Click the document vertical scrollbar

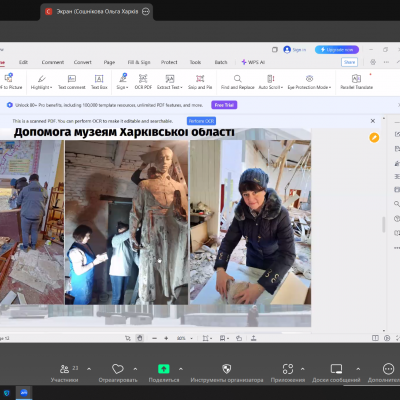[x=384, y=224]
